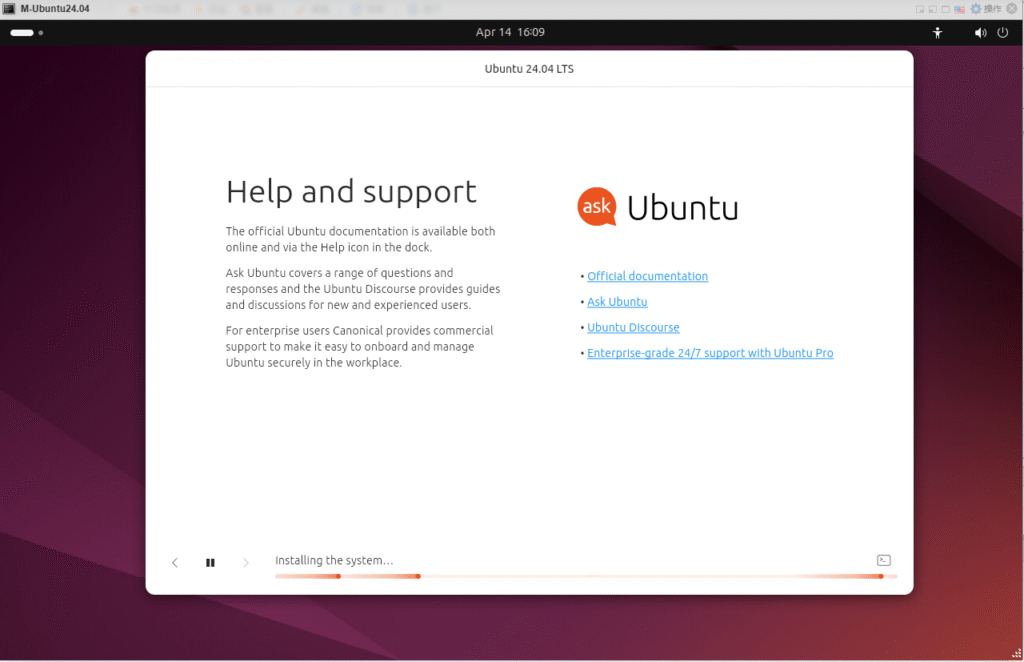The width and height of the screenshot is (1024, 662).
Task: Click the Help and support heading
Action: [351, 191]
